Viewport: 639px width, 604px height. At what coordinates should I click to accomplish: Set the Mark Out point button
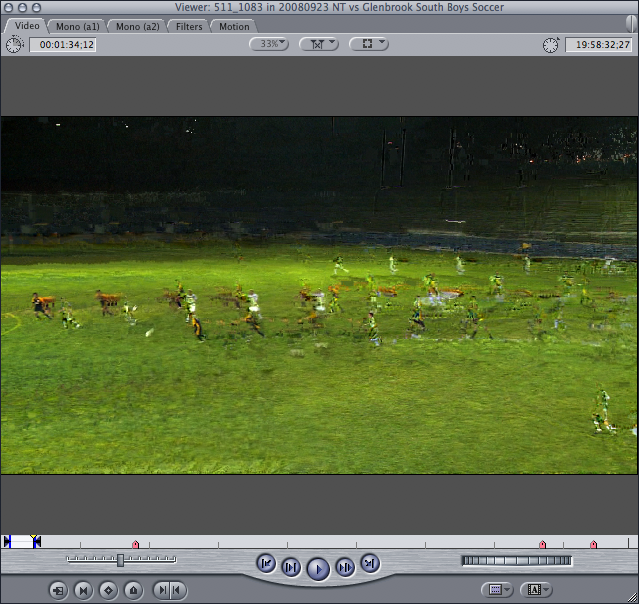(x=176, y=590)
